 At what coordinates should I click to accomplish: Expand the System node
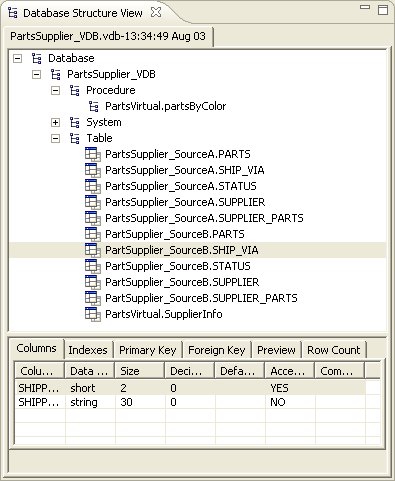(55, 123)
